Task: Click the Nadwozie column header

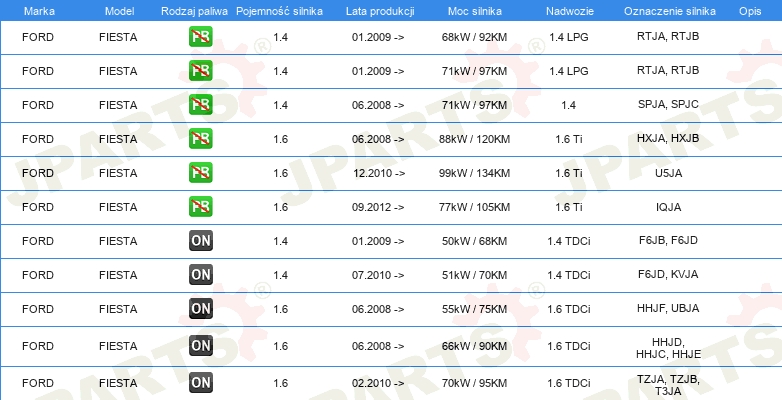Action: (569, 11)
